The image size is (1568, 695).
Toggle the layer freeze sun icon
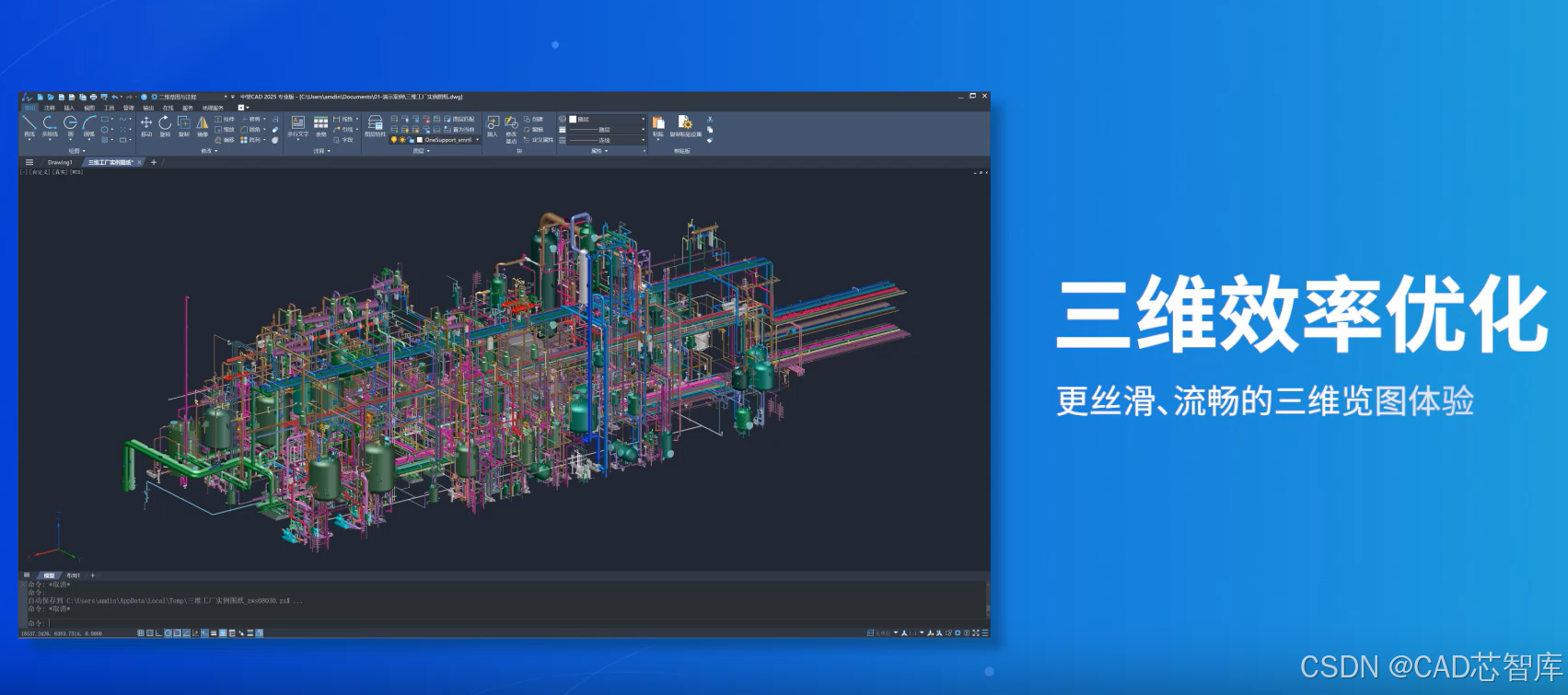tap(402, 140)
